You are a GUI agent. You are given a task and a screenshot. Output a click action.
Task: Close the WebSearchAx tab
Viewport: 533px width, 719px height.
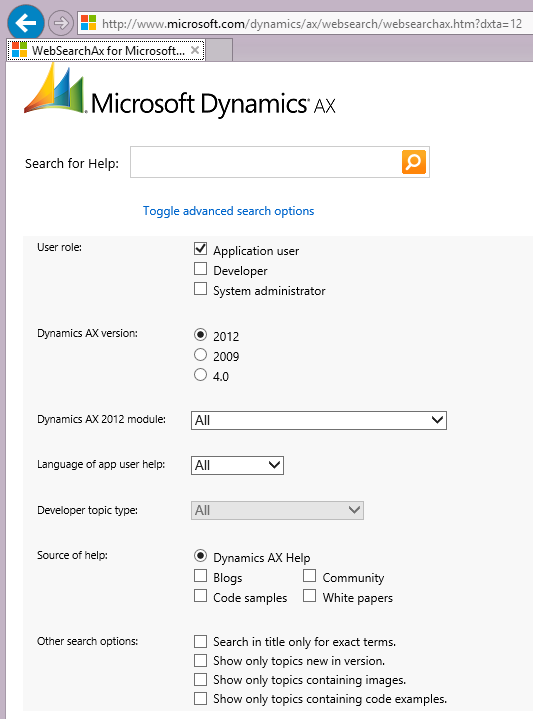click(195, 50)
